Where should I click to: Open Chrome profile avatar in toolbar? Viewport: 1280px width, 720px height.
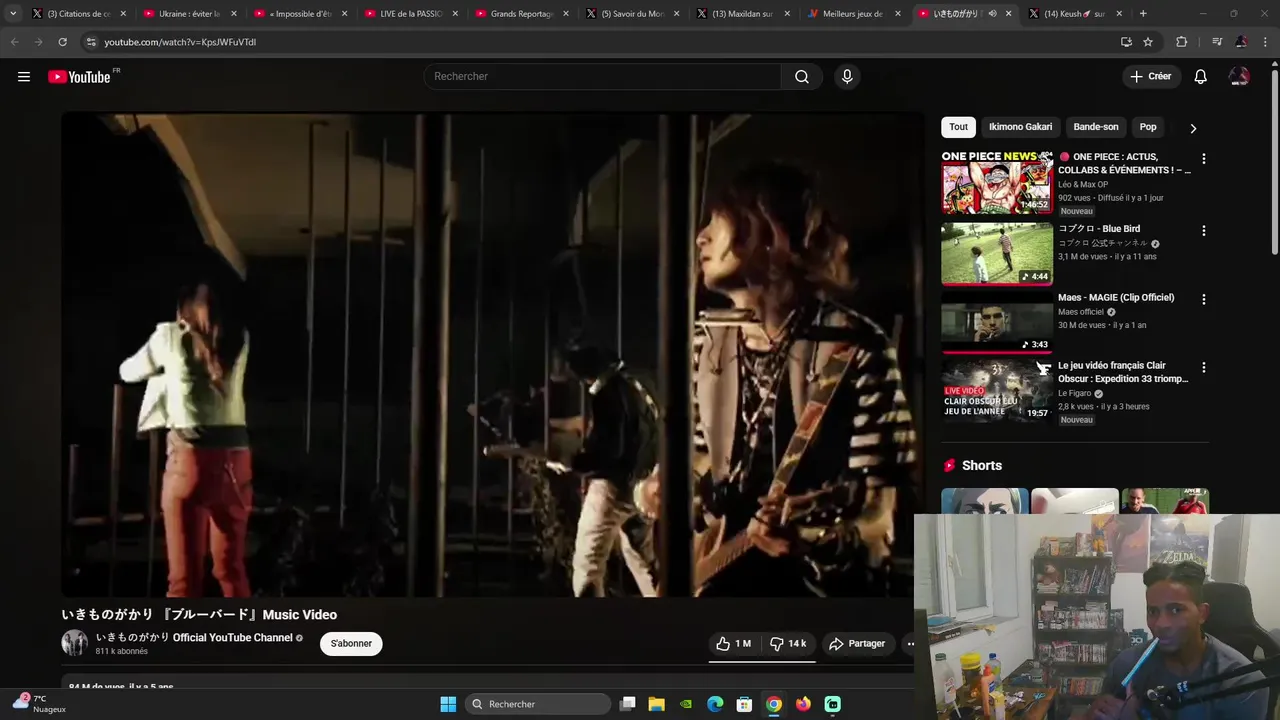(x=1241, y=42)
